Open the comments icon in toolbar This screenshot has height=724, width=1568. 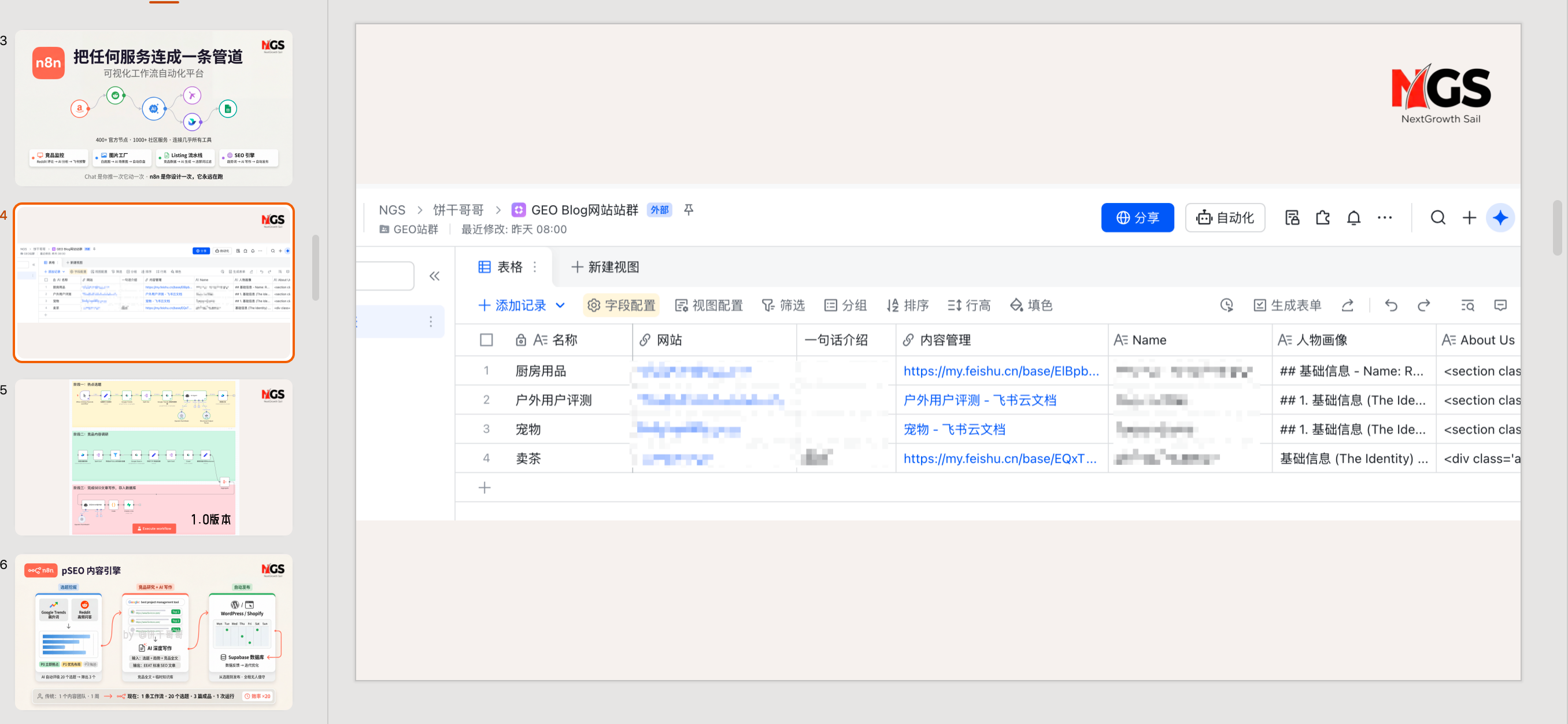[1500, 305]
